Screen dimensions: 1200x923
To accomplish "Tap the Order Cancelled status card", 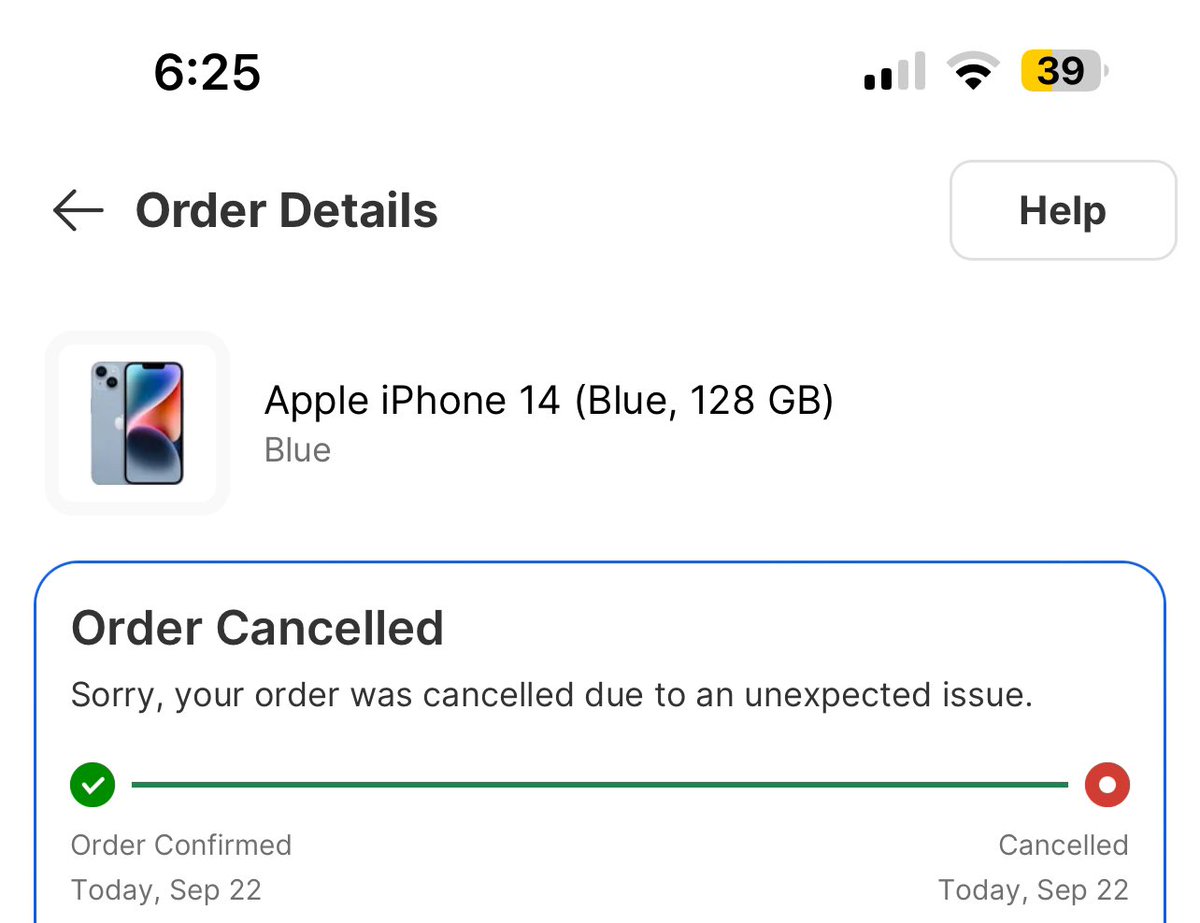I will tap(600, 742).
